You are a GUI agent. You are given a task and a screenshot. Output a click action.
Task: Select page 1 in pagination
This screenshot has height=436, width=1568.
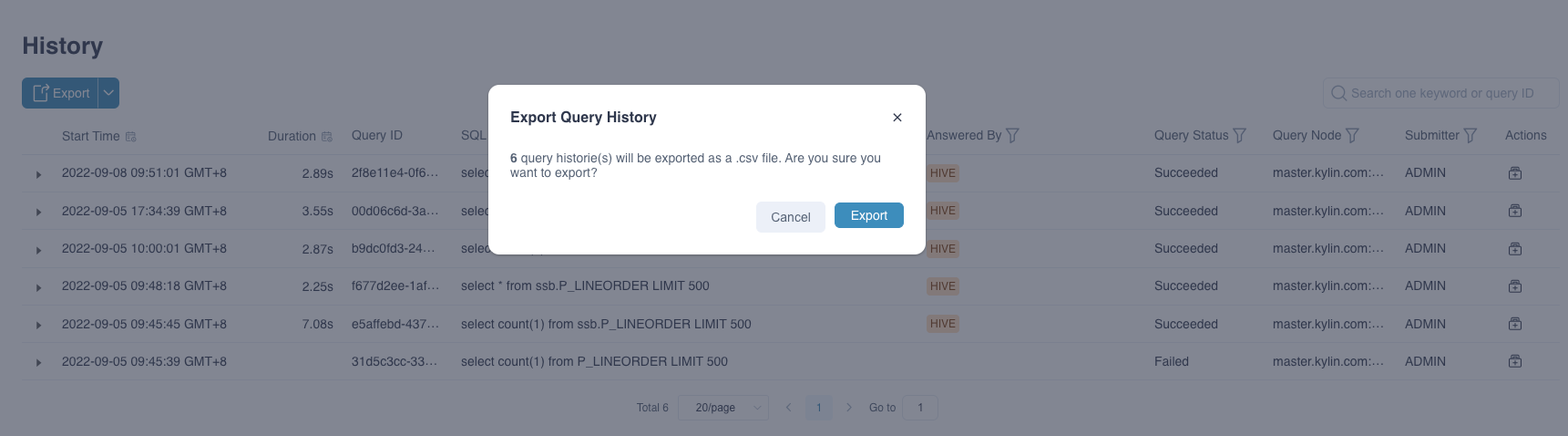click(818, 408)
